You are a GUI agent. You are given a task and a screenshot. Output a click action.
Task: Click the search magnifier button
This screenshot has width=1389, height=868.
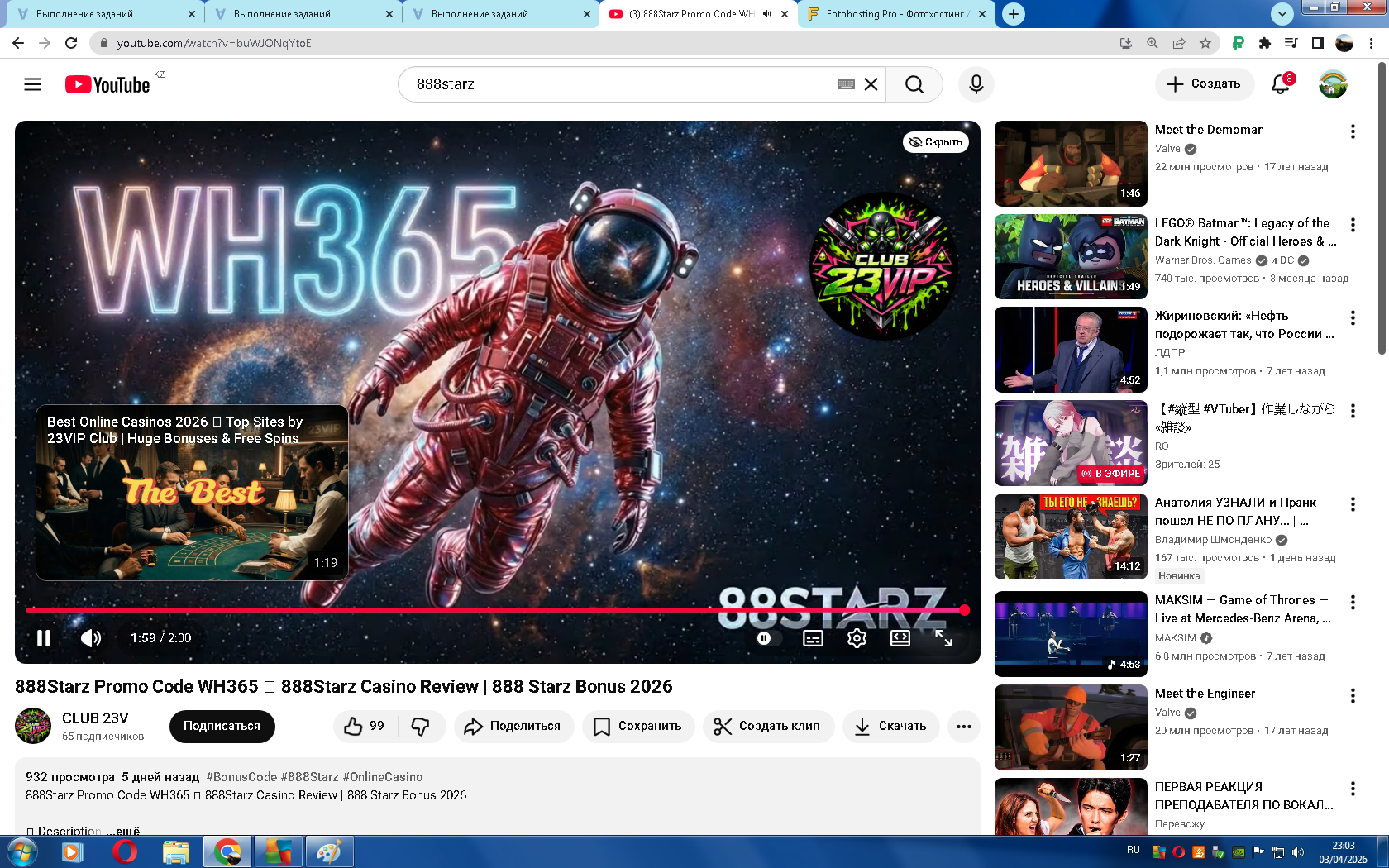coord(914,84)
